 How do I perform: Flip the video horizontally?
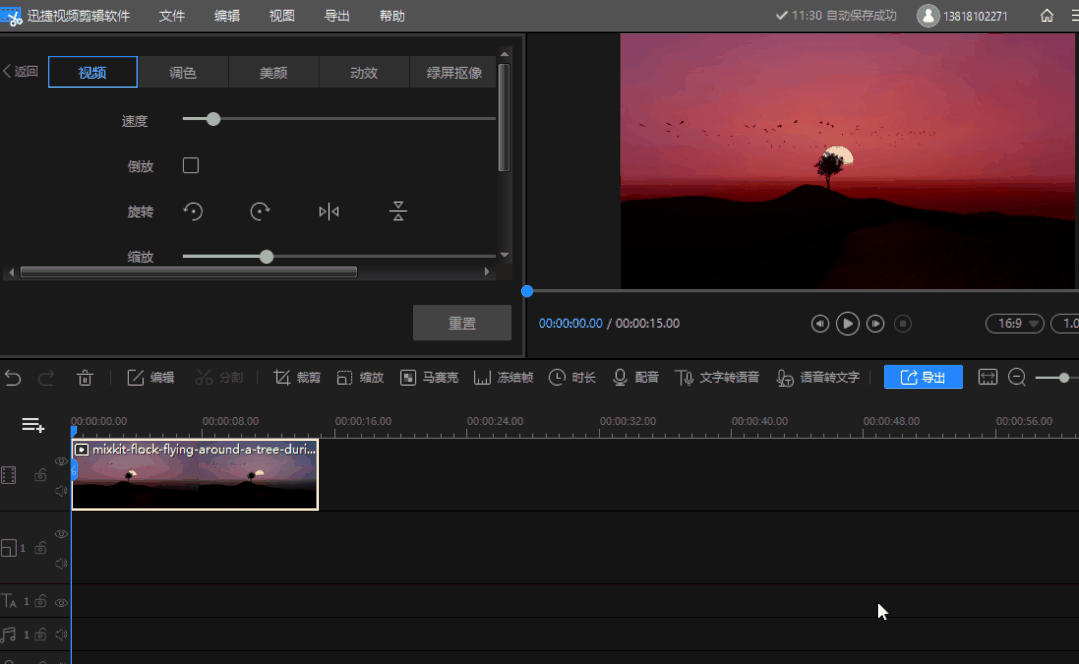click(329, 211)
